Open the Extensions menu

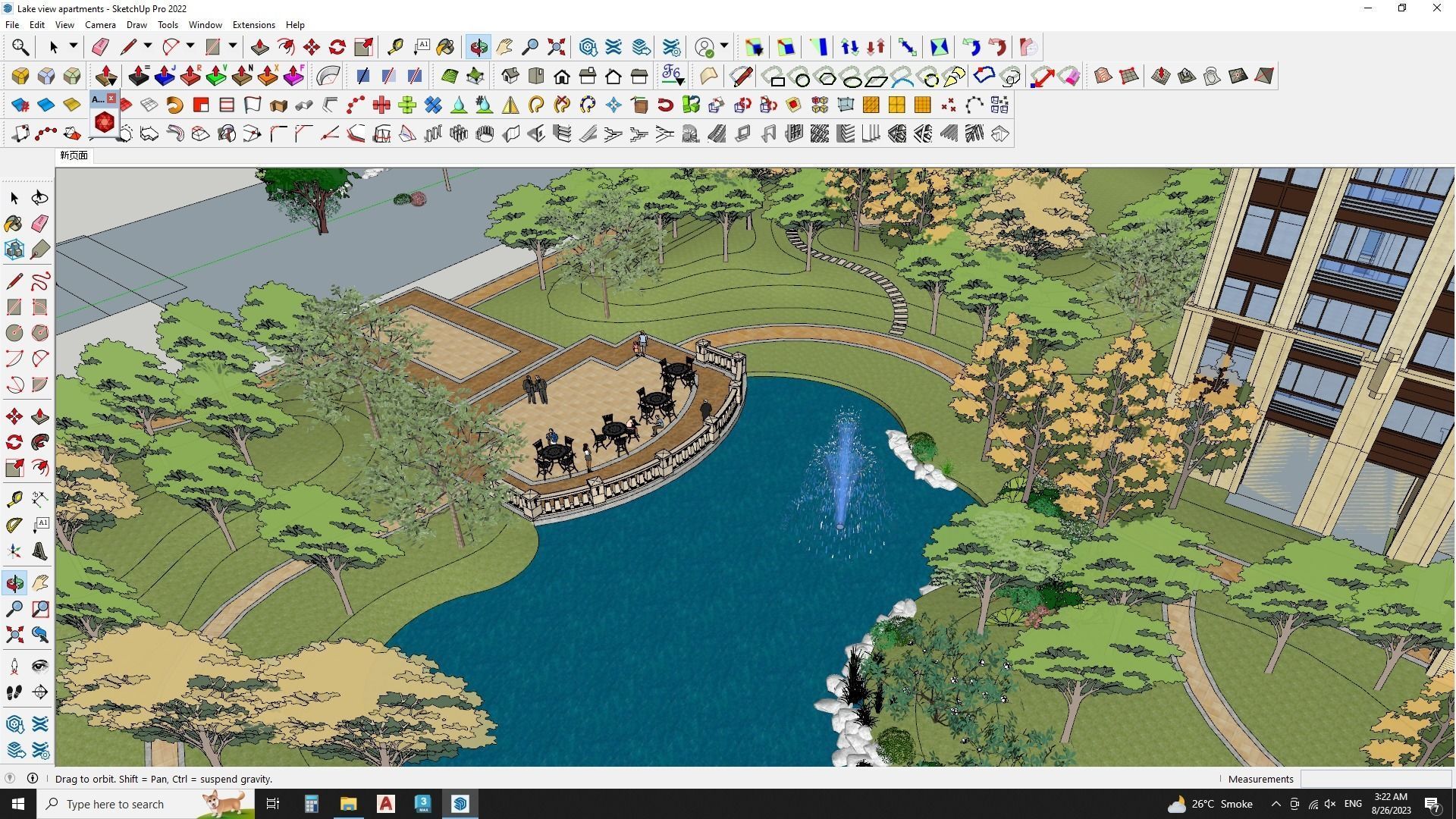[253, 25]
